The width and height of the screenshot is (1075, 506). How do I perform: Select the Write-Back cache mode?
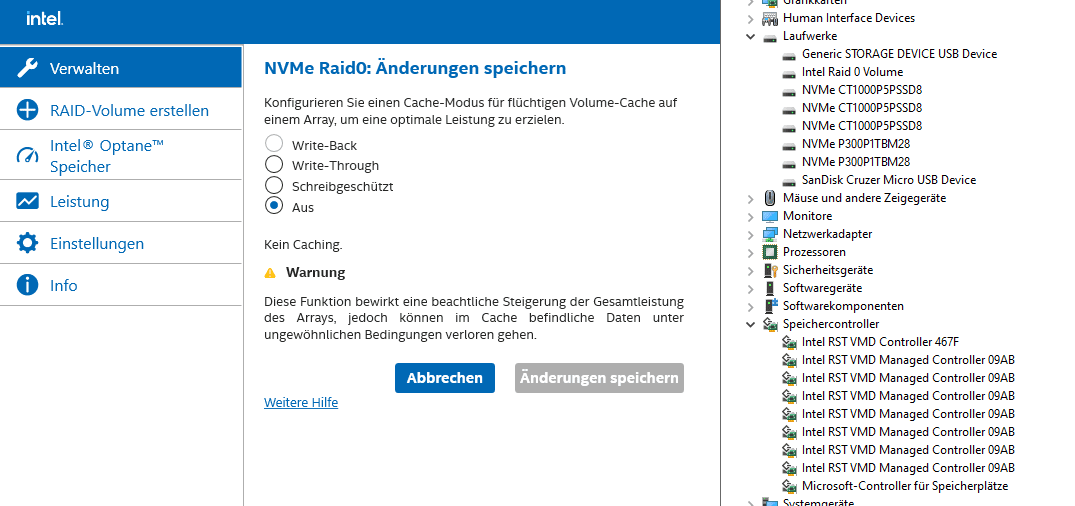[x=274, y=143]
